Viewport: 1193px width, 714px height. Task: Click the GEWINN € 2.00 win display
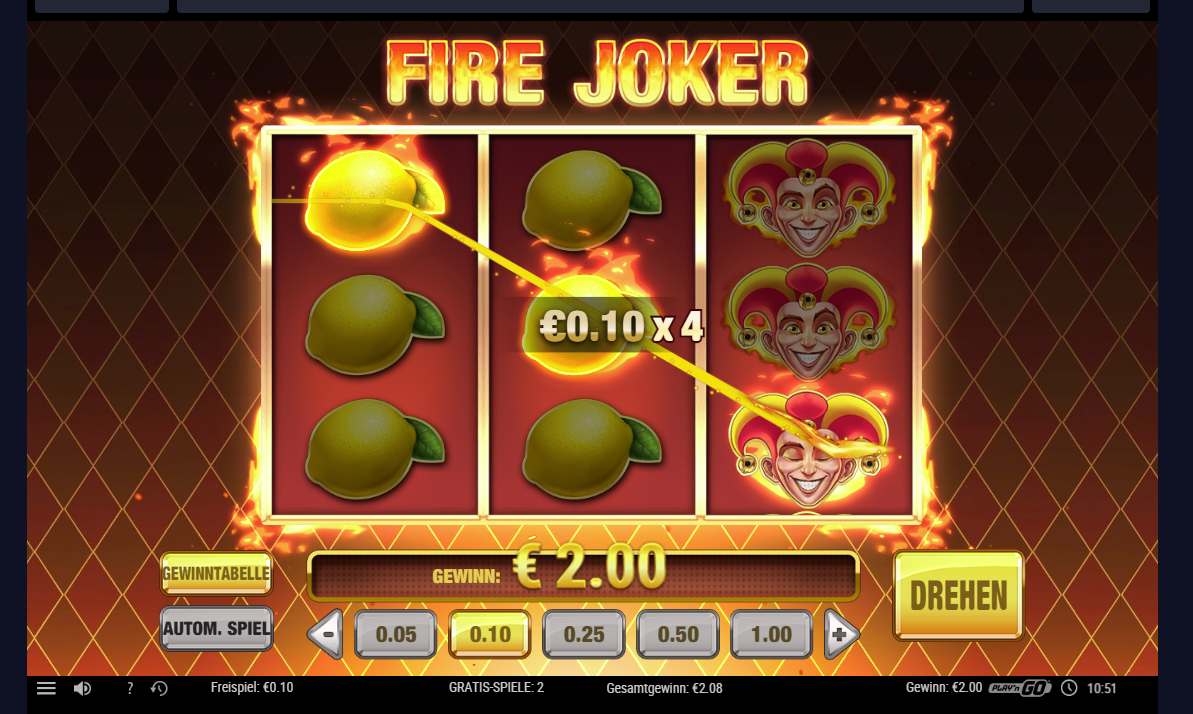584,575
